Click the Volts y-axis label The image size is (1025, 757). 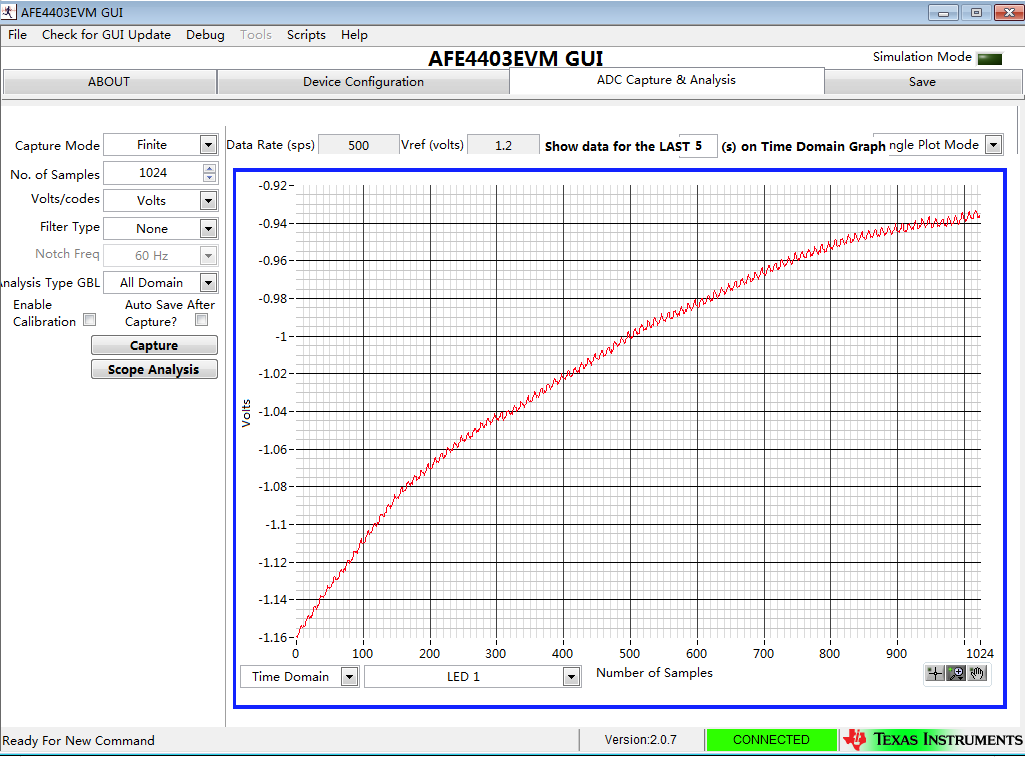pos(246,413)
